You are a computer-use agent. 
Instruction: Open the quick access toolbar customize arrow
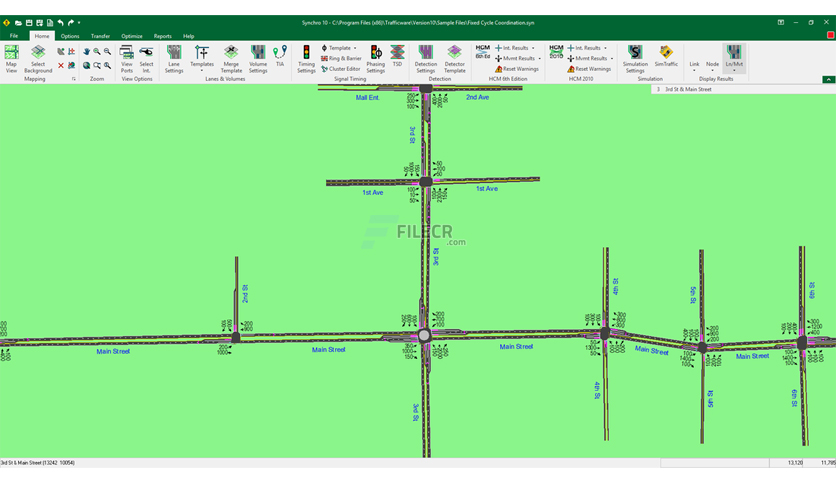click(x=79, y=23)
